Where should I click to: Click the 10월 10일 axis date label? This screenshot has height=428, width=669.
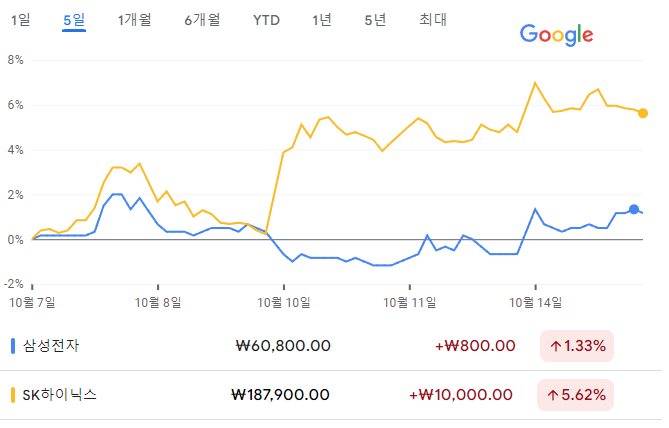pyautogui.click(x=284, y=303)
